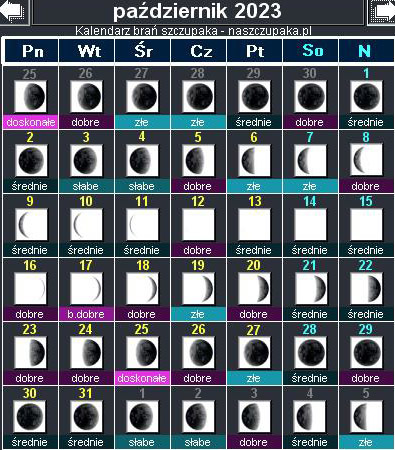
Task: Go to next month with right arrow
Action: 382,11
